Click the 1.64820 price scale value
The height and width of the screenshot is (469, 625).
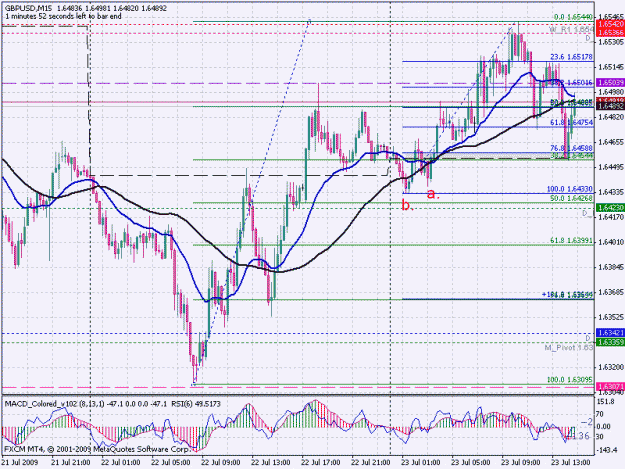[611, 117]
